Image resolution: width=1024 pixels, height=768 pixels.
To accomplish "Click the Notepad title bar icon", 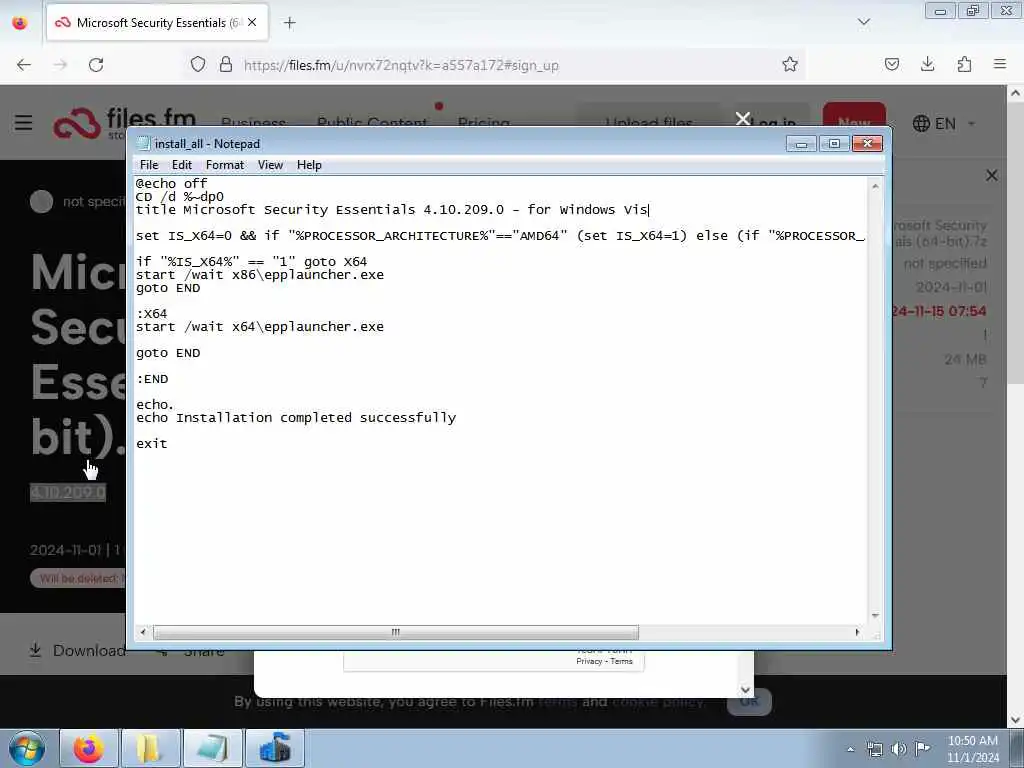I will pyautogui.click(x=143, y=144).
